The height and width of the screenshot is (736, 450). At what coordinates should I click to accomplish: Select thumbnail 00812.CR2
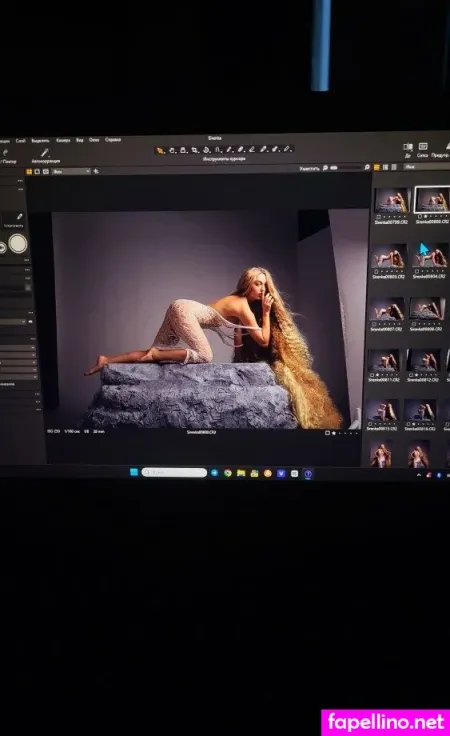coord(424,360)
